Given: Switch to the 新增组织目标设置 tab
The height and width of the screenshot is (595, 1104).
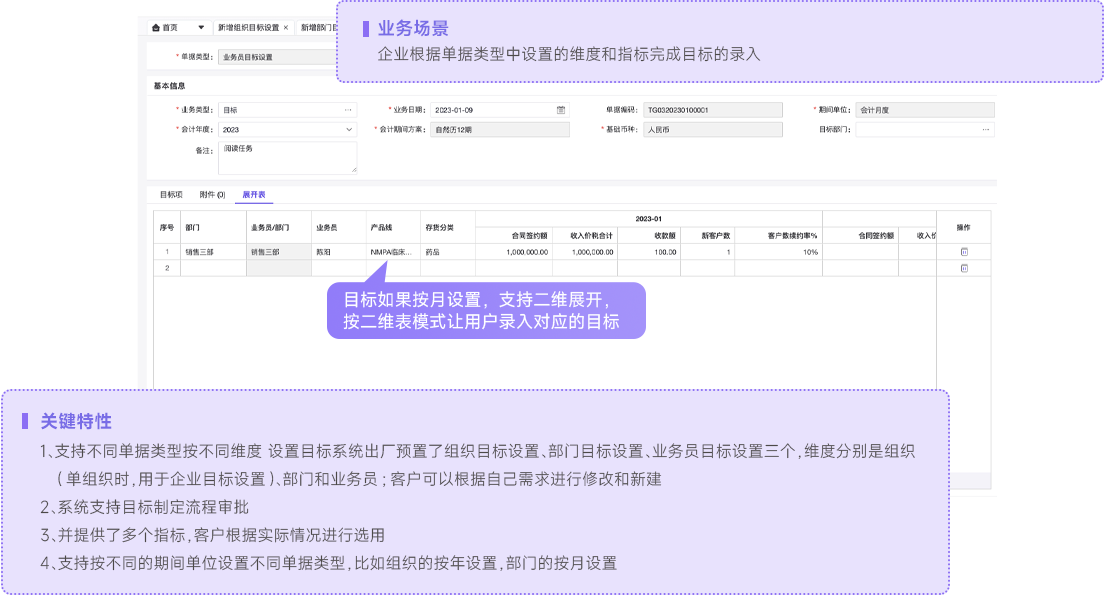Looking at the screenshot, I should pyautogui.click(x=248, y=28).
